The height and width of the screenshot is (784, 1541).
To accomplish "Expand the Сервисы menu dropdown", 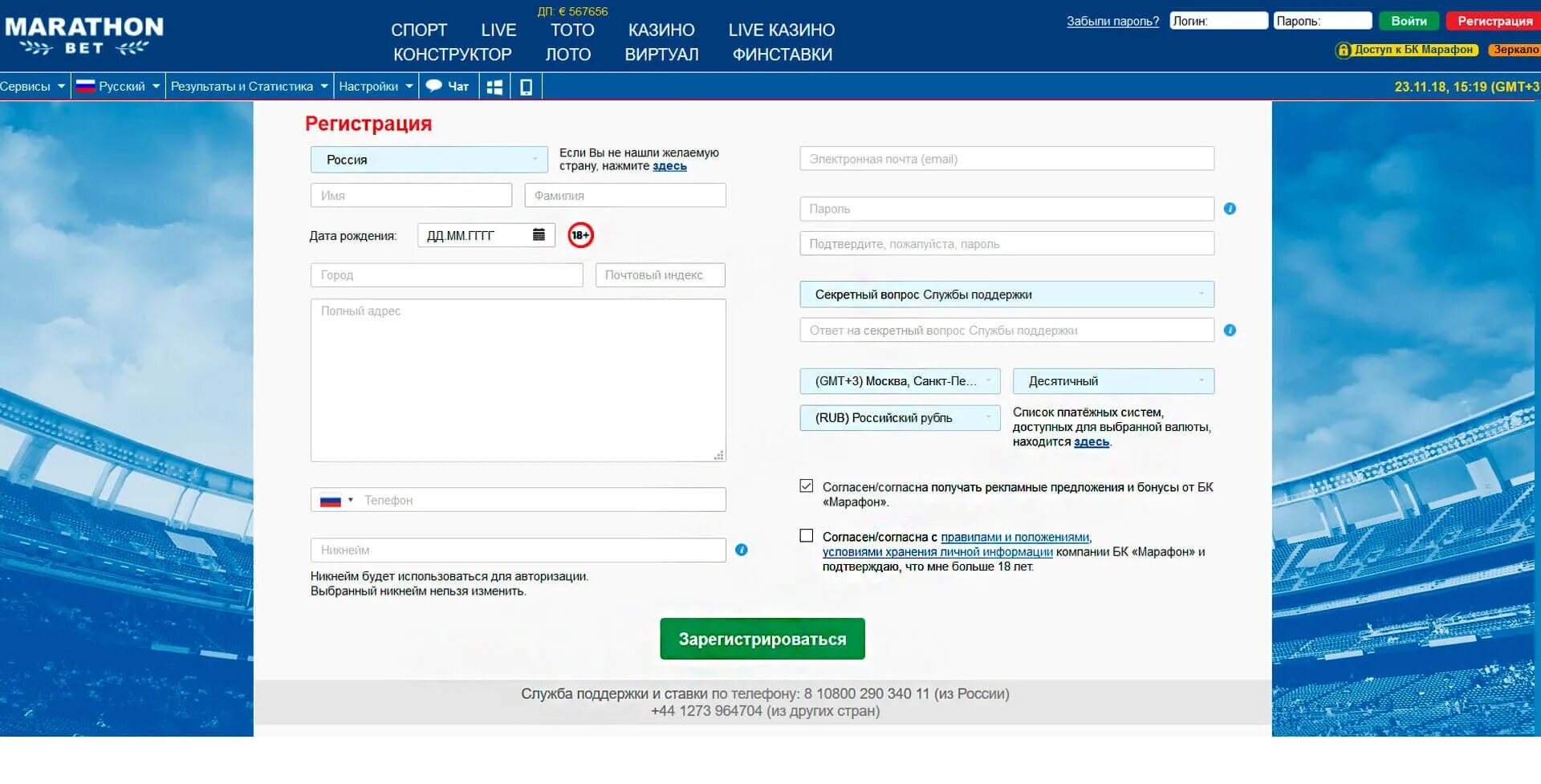I will 33,86.
